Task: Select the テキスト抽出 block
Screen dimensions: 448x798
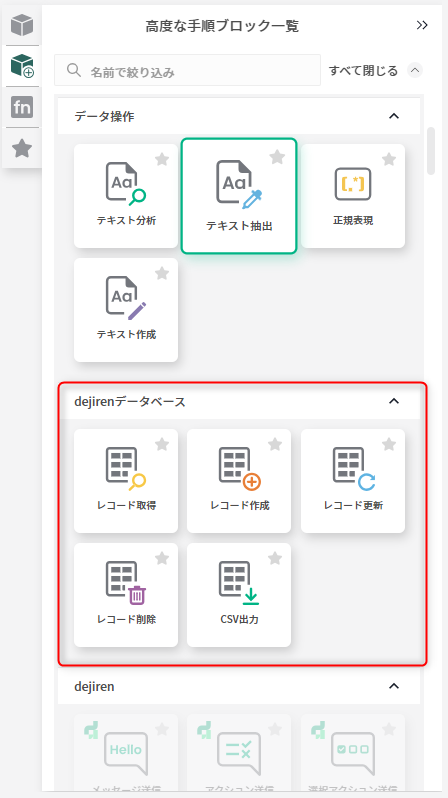Action: 239,196
